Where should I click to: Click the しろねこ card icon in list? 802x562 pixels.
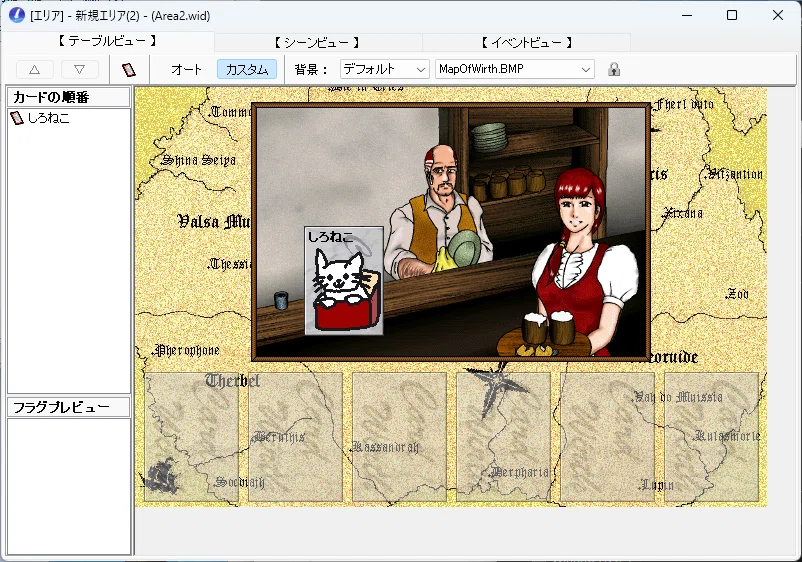17,118
